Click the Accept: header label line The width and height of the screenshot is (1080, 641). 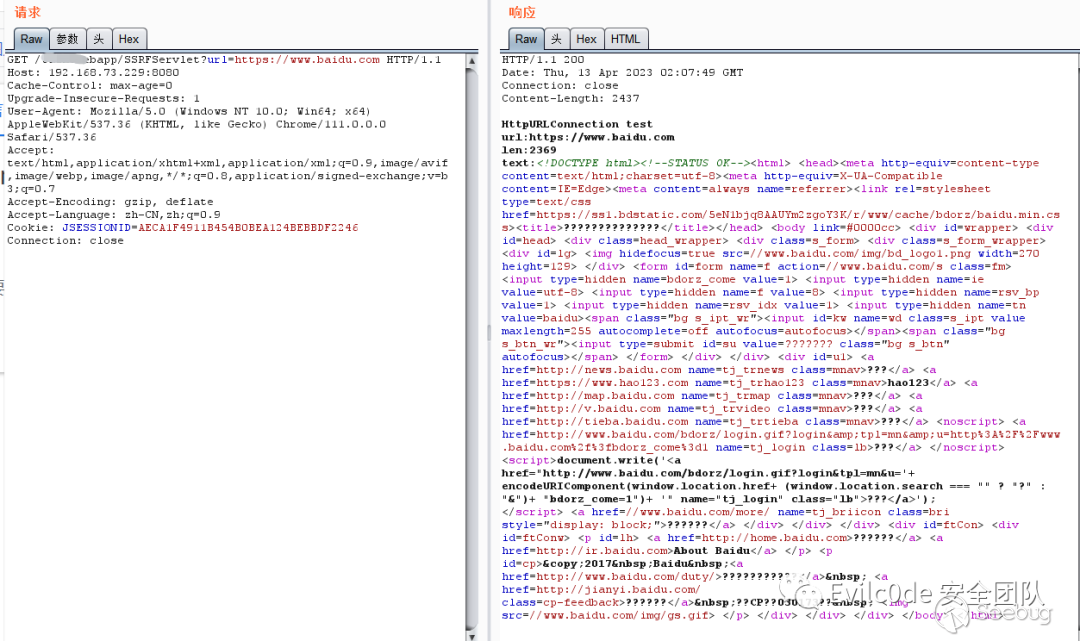[30, 150]
